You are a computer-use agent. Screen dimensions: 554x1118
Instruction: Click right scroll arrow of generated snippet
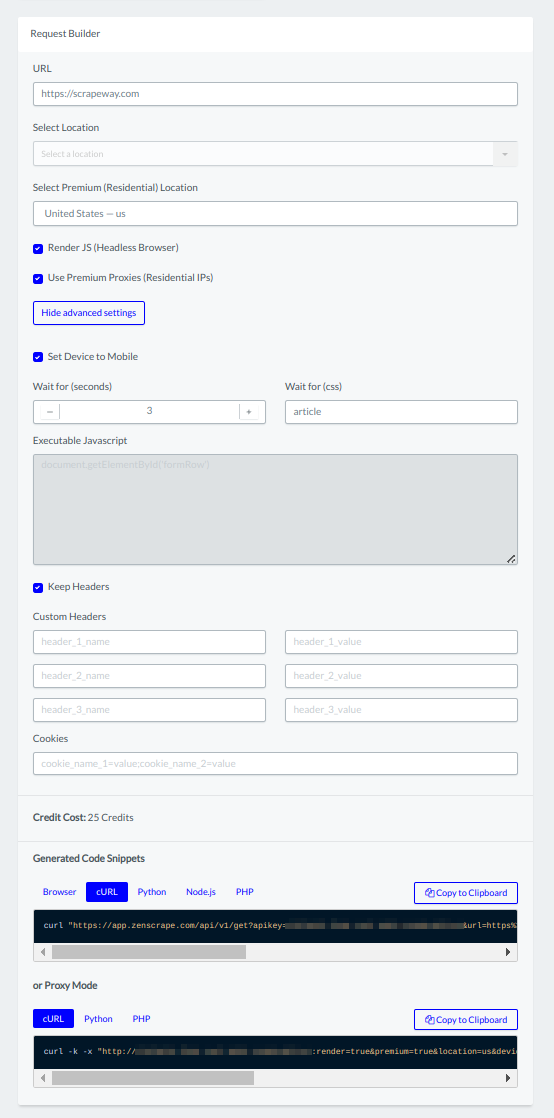coord(508,952)
